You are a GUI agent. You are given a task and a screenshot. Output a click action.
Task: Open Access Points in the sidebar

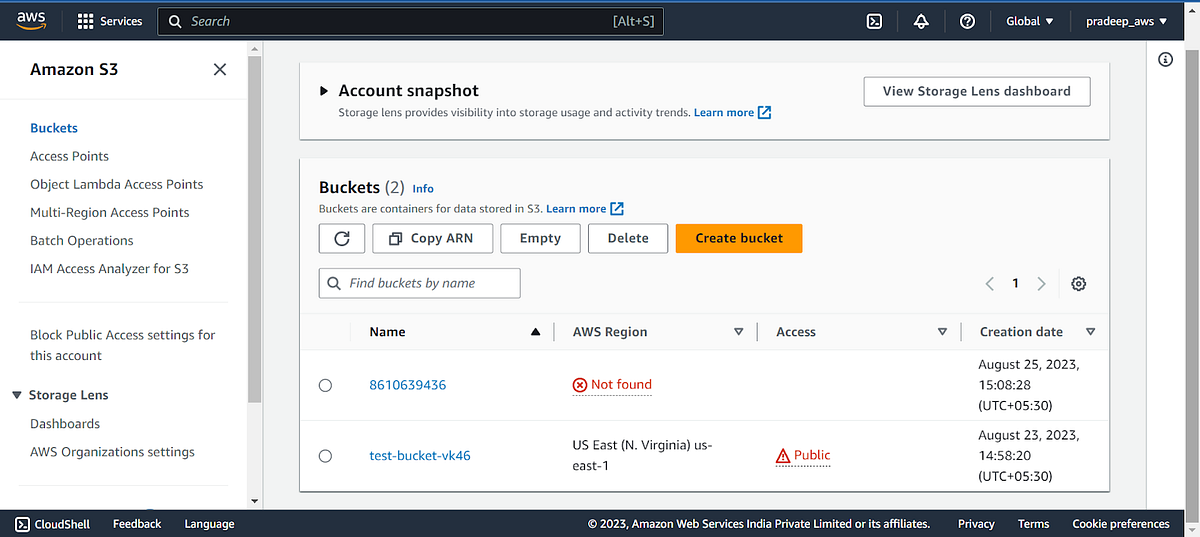(69, 156)
